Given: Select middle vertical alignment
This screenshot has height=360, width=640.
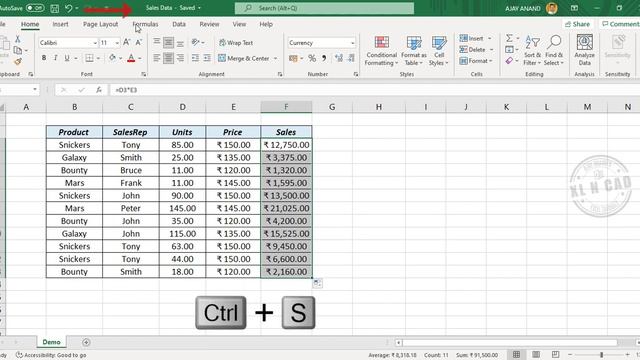Looking at the screenshot, I should [x=168, y=42].
